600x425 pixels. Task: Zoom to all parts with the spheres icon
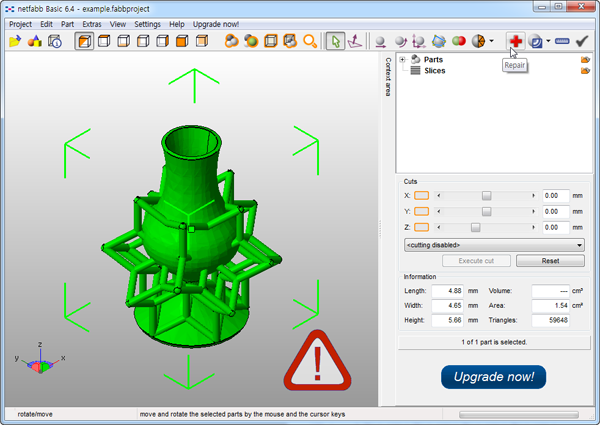(x=232, y=41)
